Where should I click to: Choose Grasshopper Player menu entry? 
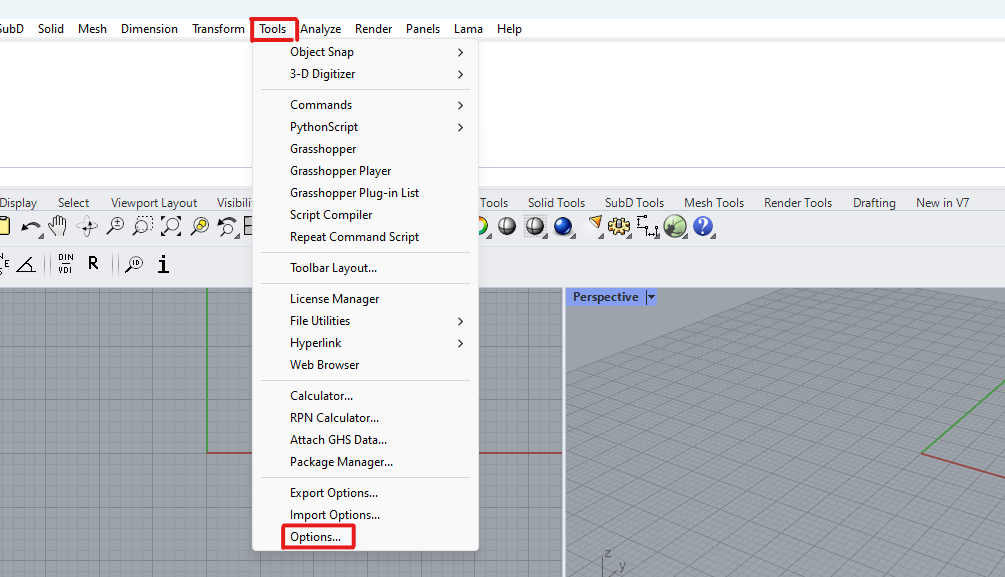340,171
